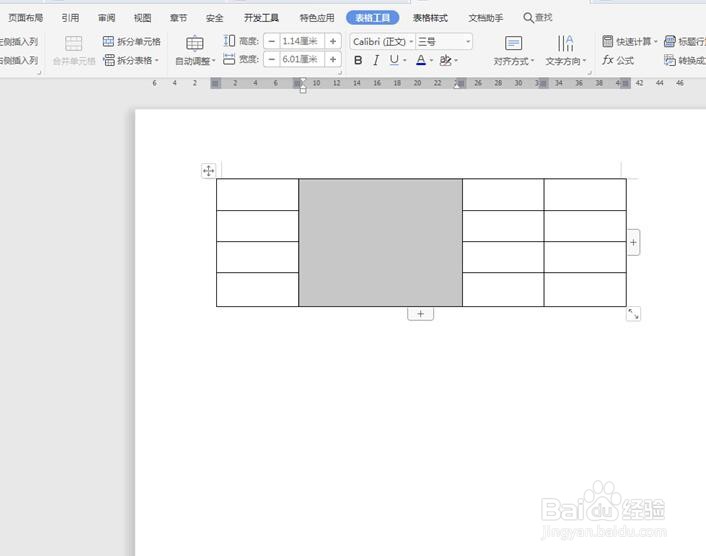
Task: Click 左侧插入列 insert-left command
Action: coord(19,41)
